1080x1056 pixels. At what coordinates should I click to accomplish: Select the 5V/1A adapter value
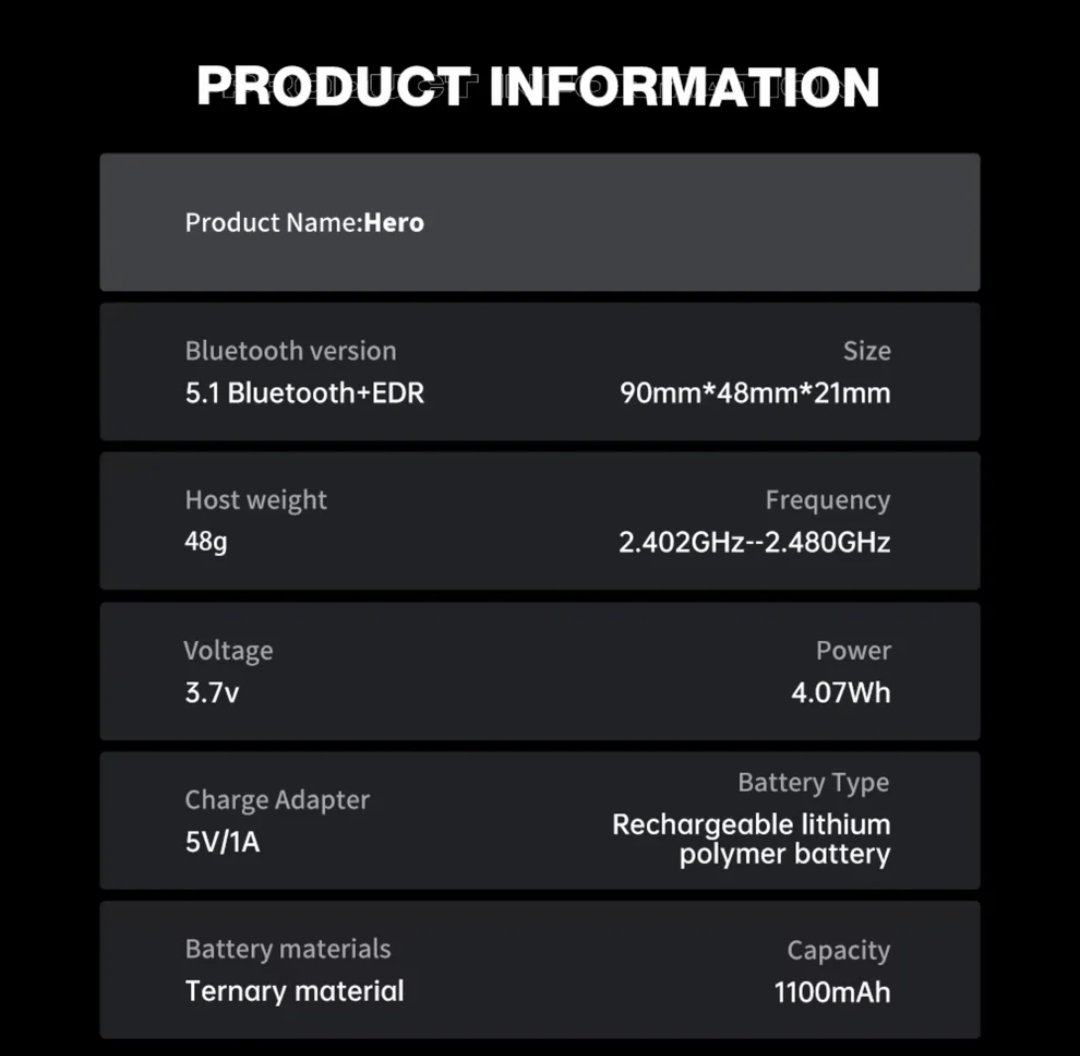point(222,842)
